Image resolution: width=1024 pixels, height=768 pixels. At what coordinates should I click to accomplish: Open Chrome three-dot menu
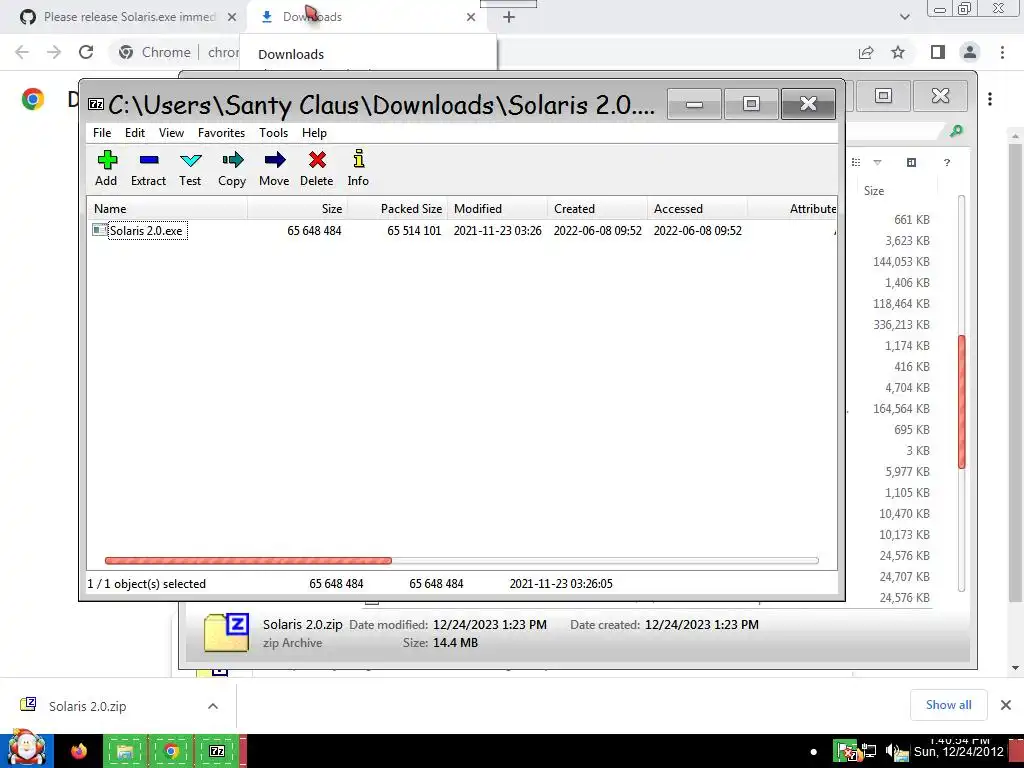click(1002, 52)
